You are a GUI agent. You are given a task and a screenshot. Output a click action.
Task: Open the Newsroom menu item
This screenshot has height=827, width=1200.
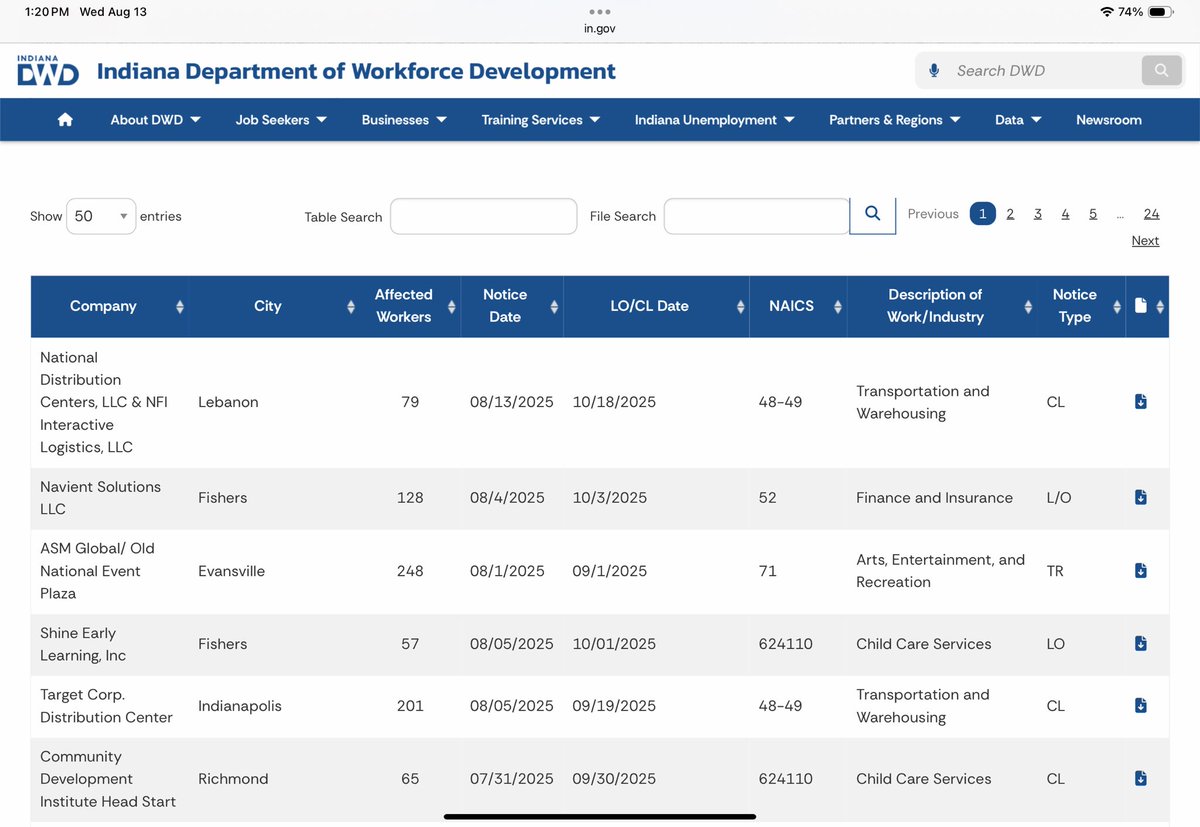1108,120
